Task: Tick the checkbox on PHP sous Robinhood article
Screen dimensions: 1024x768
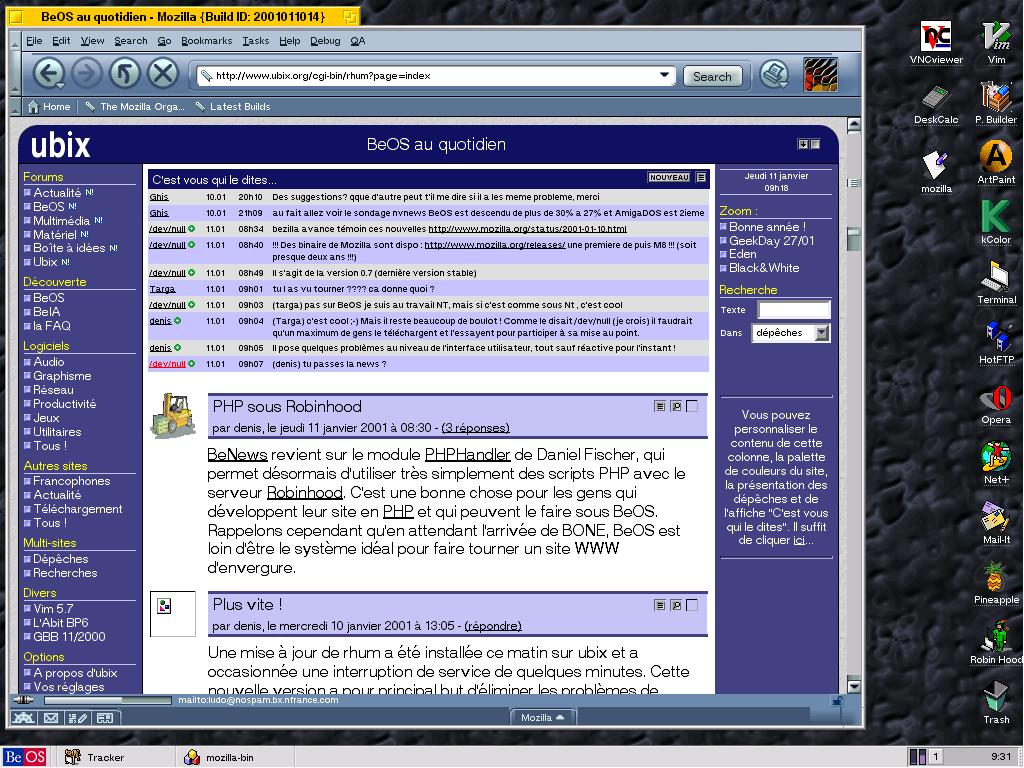Action: 692,406
